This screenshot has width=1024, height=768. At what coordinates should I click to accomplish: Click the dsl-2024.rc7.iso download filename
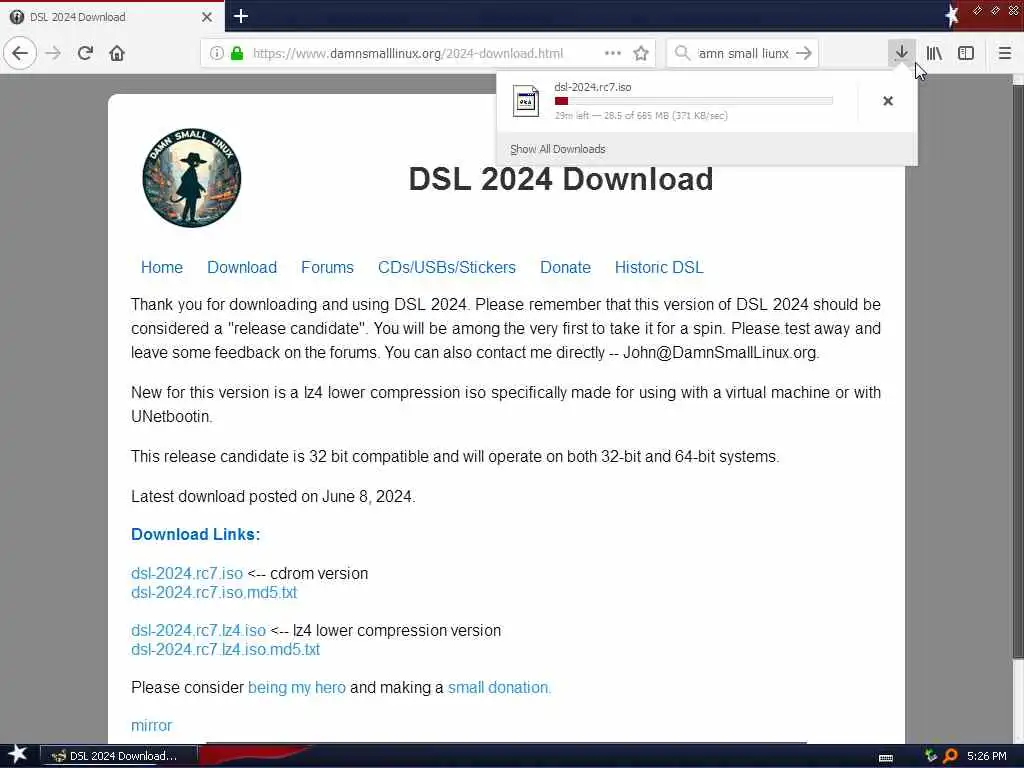[x=592, y=87]
